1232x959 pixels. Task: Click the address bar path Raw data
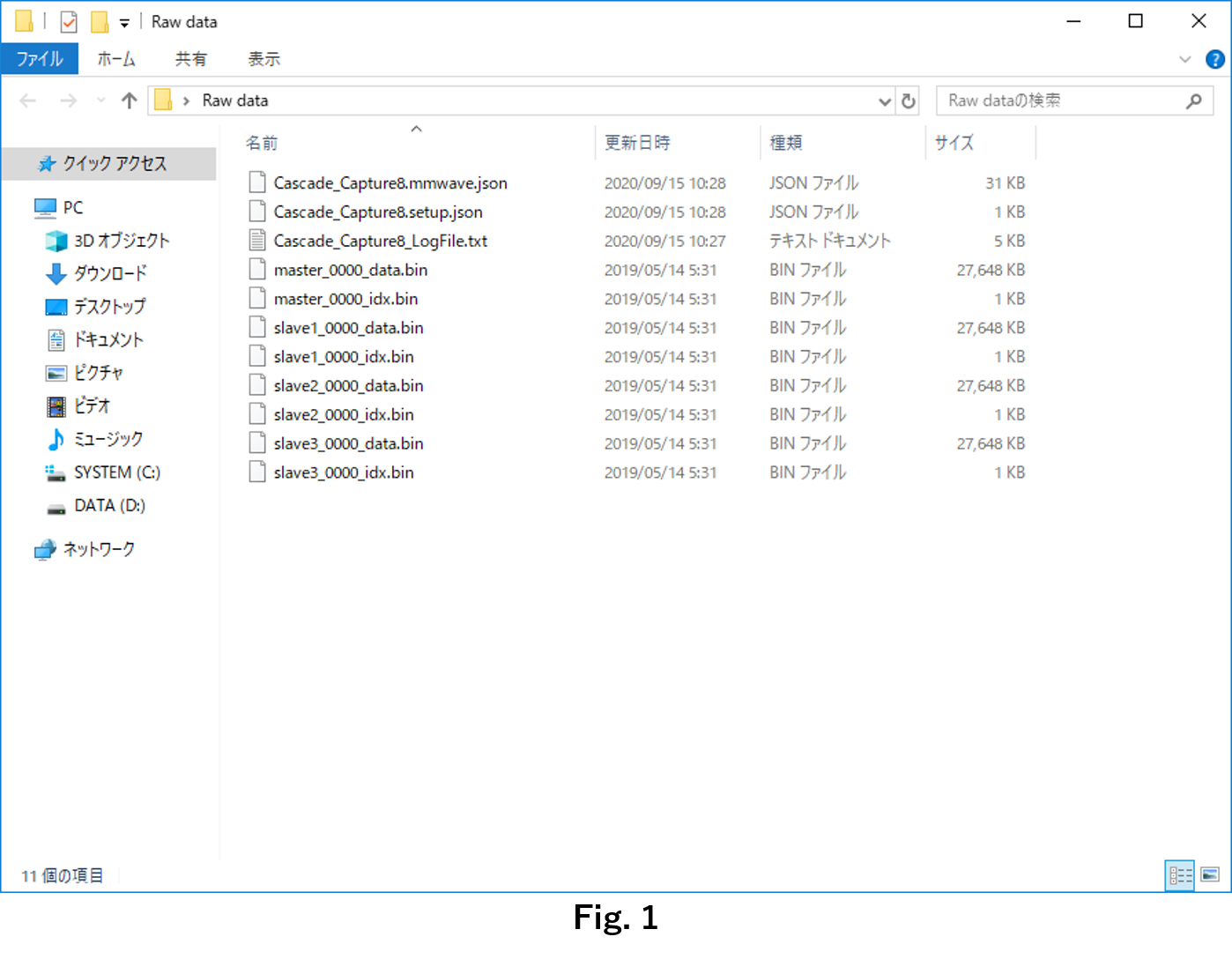235,100
